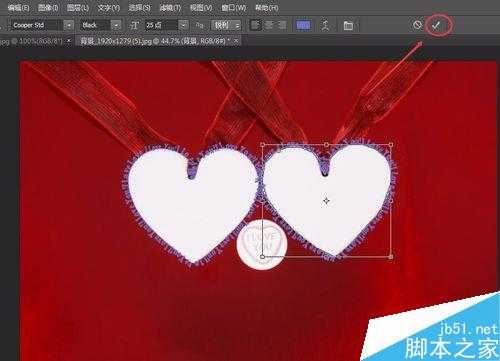Open the 窗口(W) menu
Image resolution: width=500 pixels, height=361 pixels.
[234, 8]
